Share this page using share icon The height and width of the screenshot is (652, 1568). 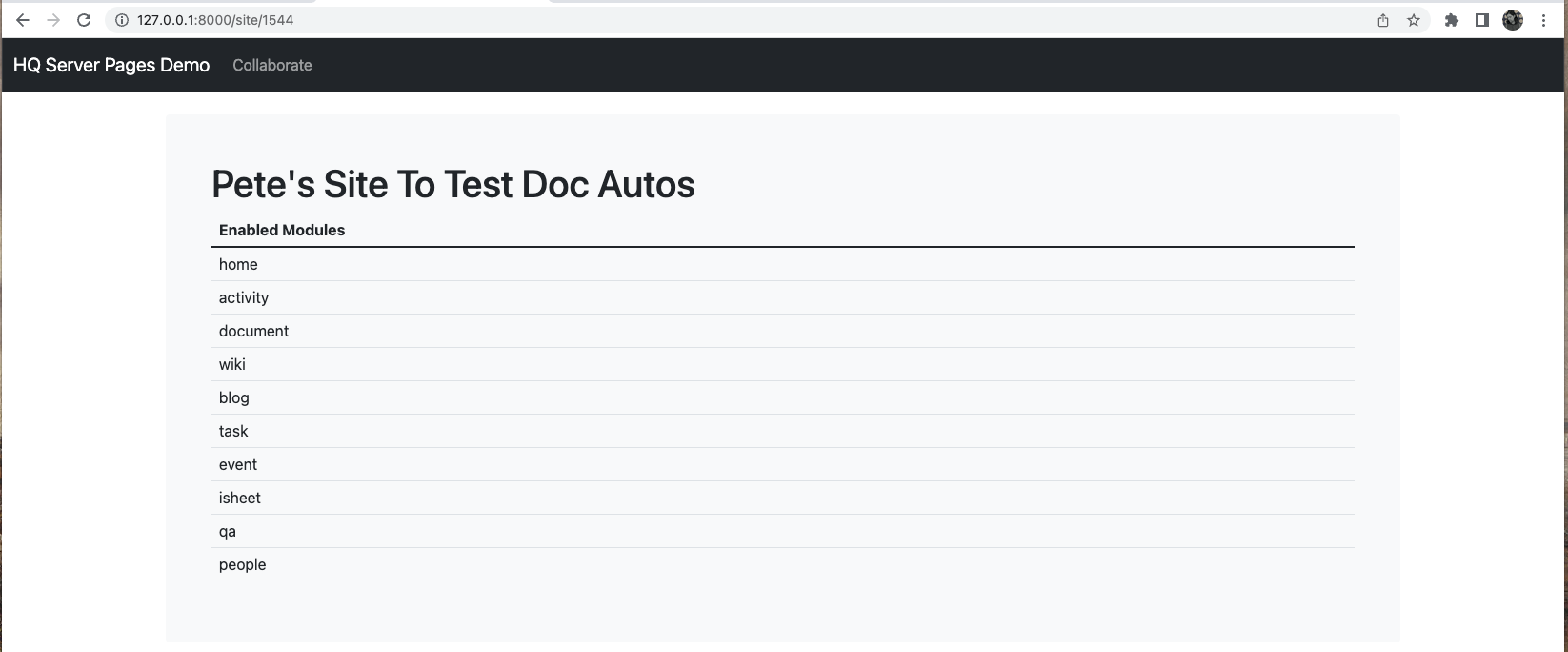coord(1383,20)
